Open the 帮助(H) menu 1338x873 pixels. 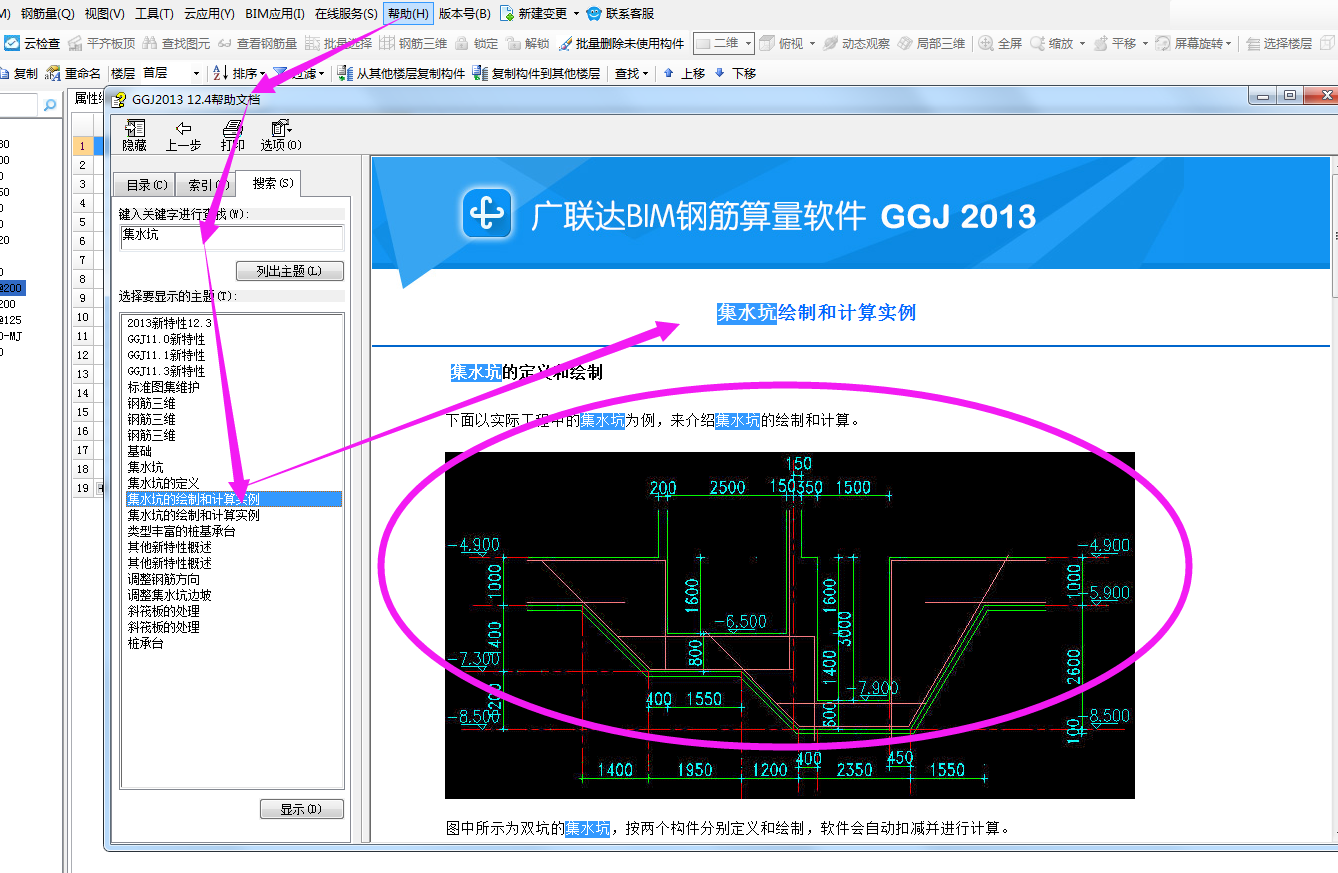(408, 14)
